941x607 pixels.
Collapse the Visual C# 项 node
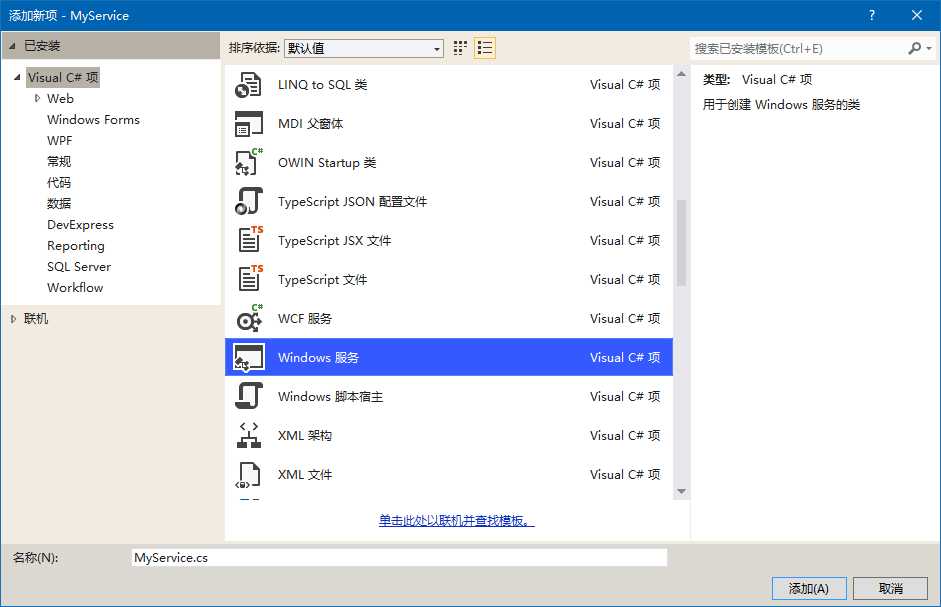coord(17,77)
